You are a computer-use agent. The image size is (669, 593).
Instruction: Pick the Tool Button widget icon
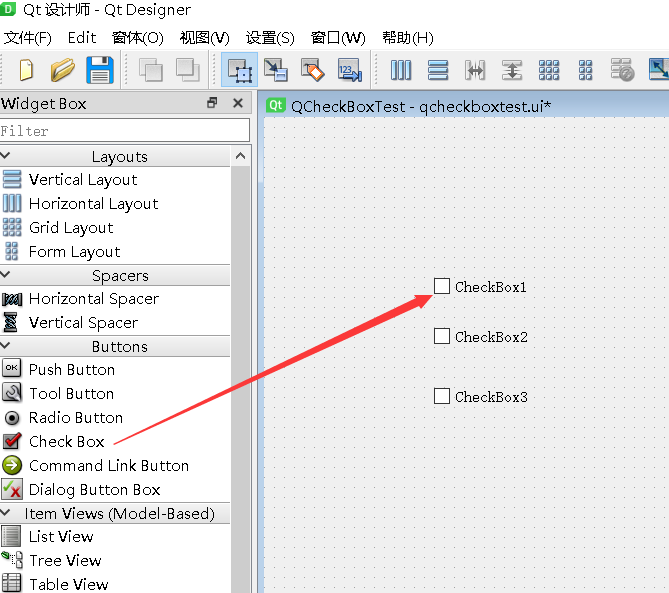12,392
